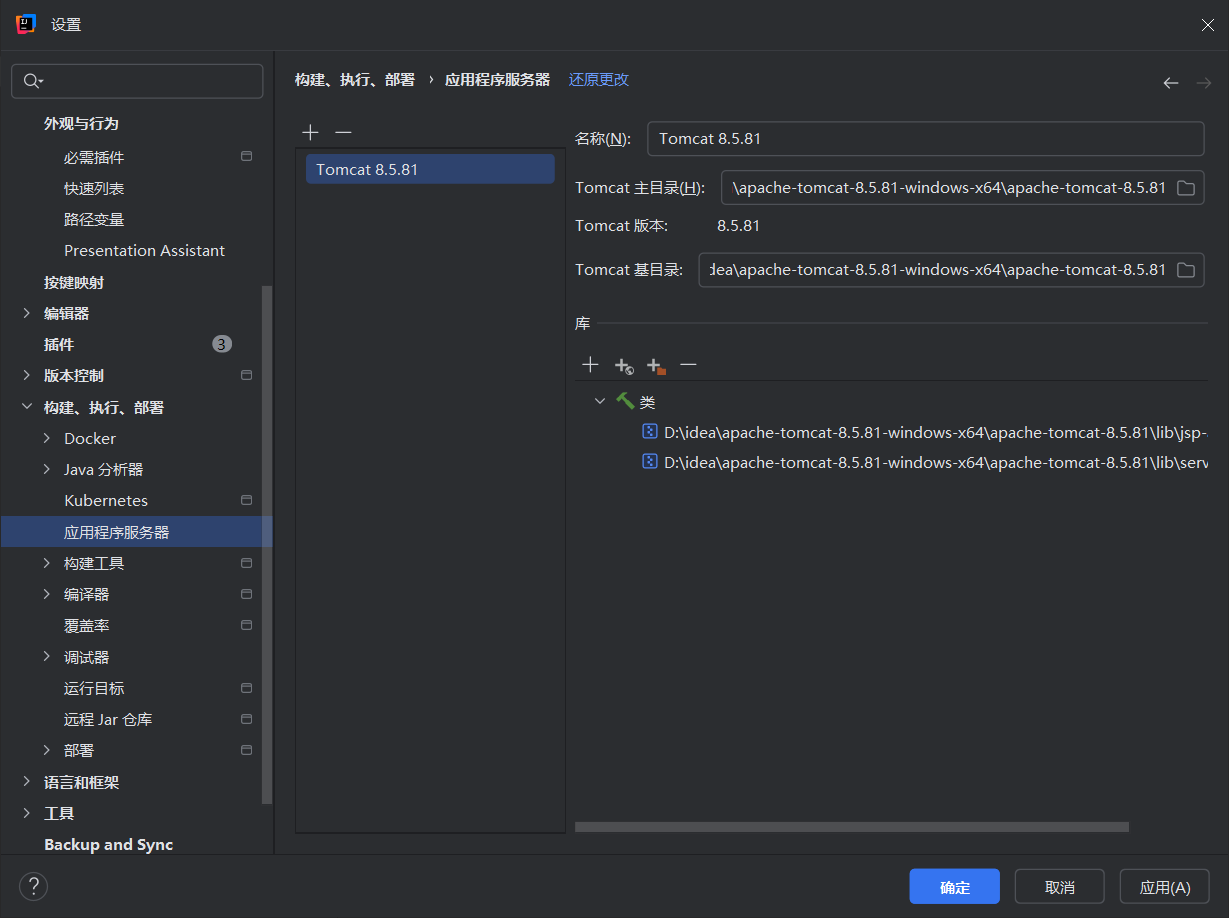Click the add library plus icon under 库
1229x918 pixels.
click(590, 365)
